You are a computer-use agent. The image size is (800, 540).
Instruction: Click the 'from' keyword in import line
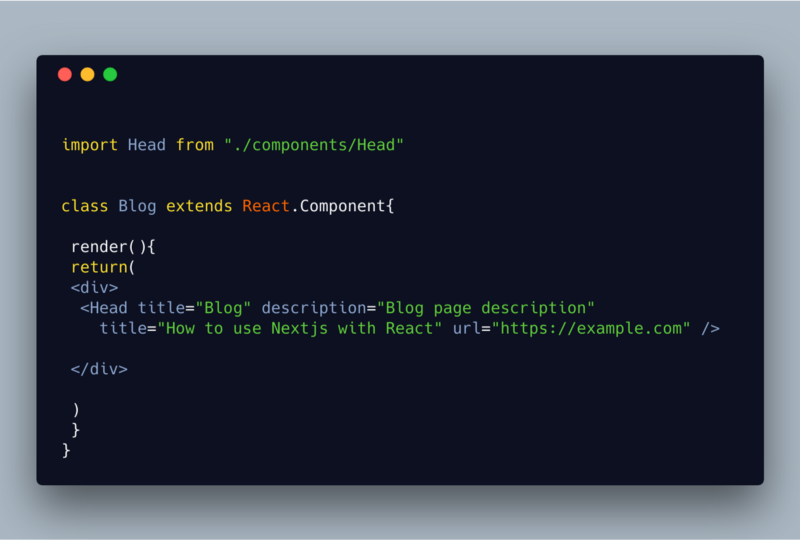[195, 145]
